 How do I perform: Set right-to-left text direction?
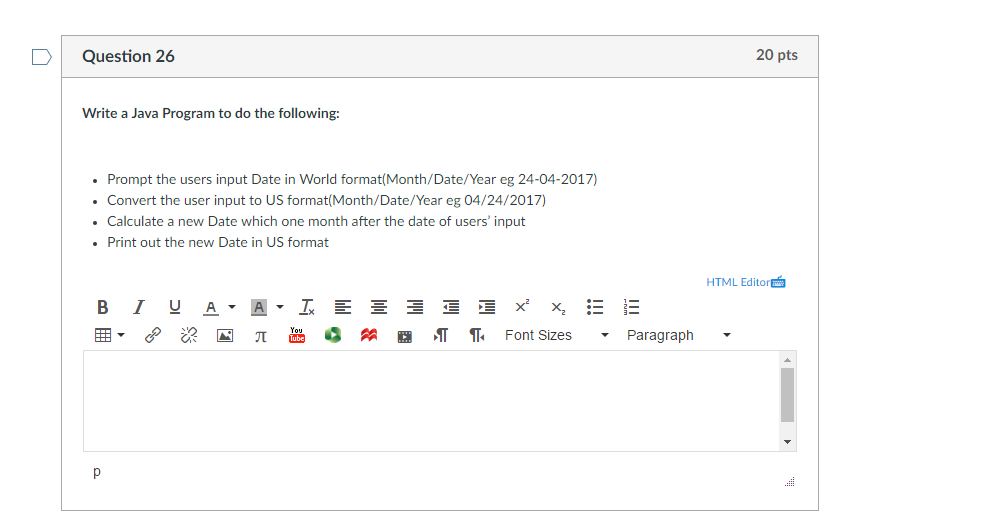click(477, 335)
